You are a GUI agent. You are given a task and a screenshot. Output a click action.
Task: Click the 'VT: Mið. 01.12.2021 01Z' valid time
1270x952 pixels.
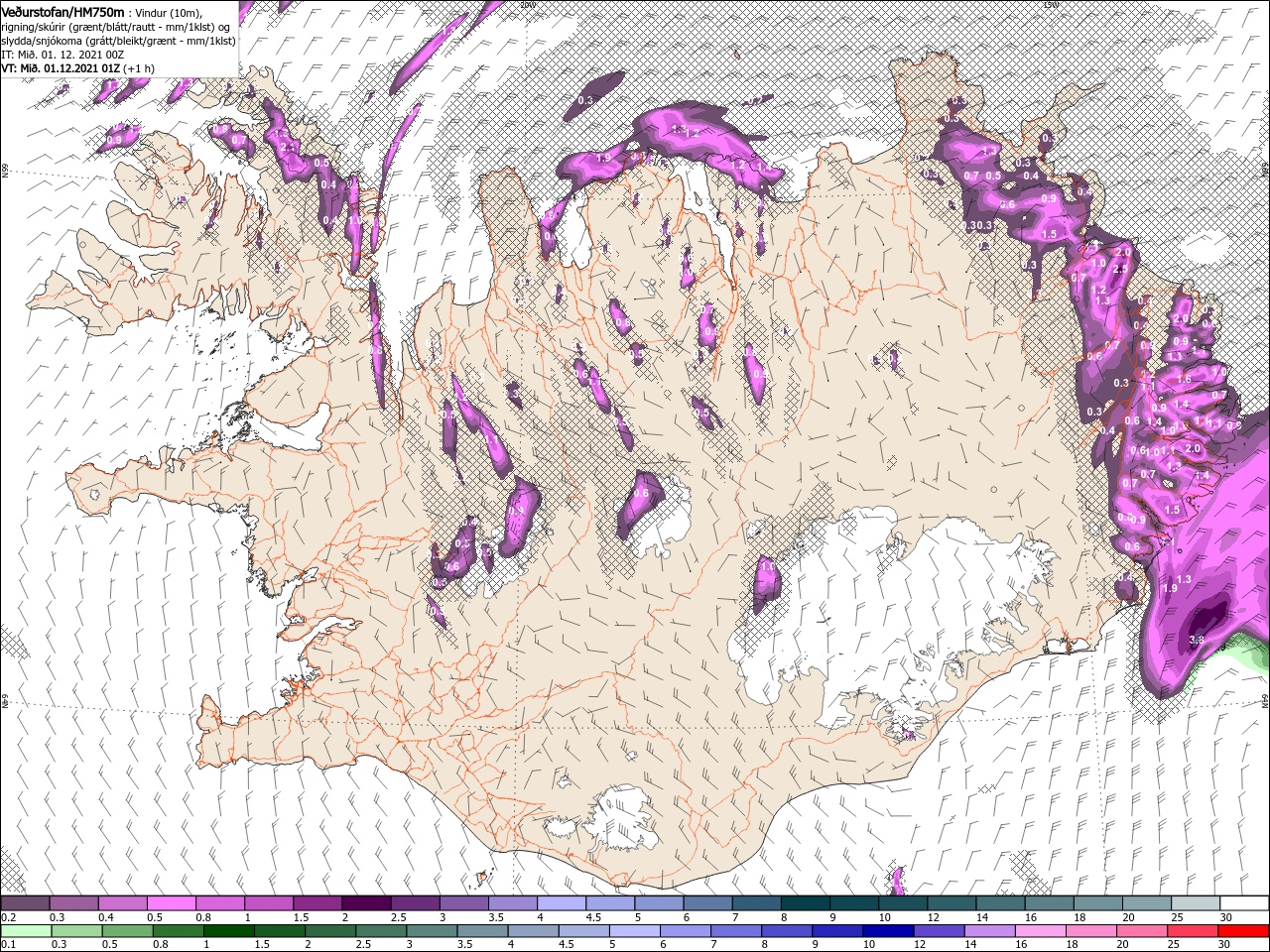(62, 68)
